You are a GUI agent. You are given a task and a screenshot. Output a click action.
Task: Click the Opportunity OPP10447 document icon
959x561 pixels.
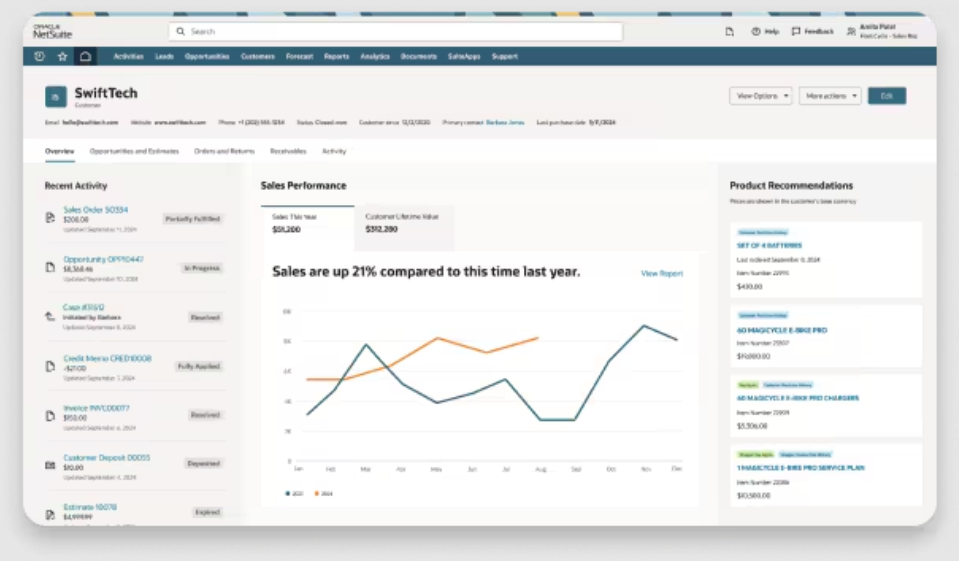[50, 267]
